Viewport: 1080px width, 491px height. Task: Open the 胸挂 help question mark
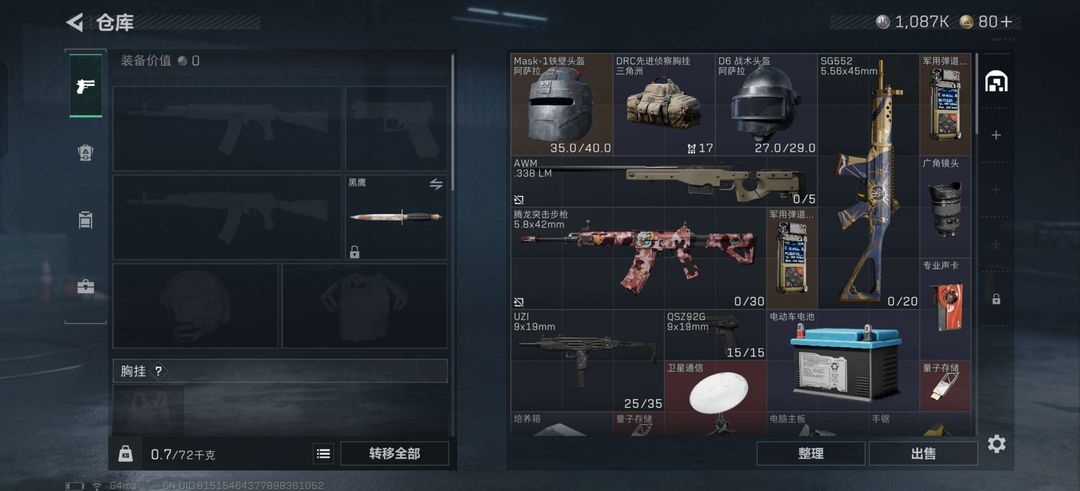tap(158, 371)
